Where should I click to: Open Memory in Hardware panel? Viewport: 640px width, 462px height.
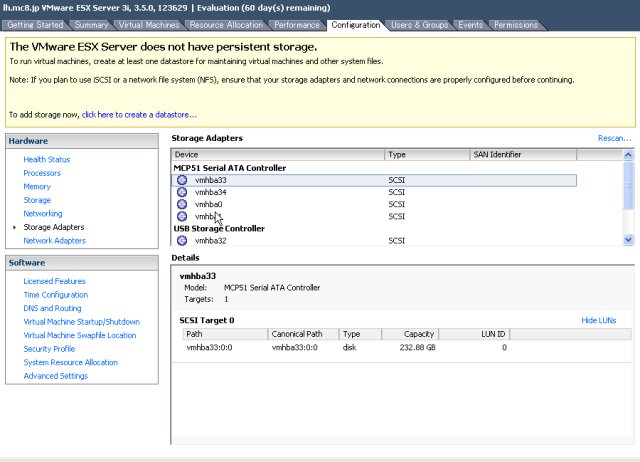point(37,187)
